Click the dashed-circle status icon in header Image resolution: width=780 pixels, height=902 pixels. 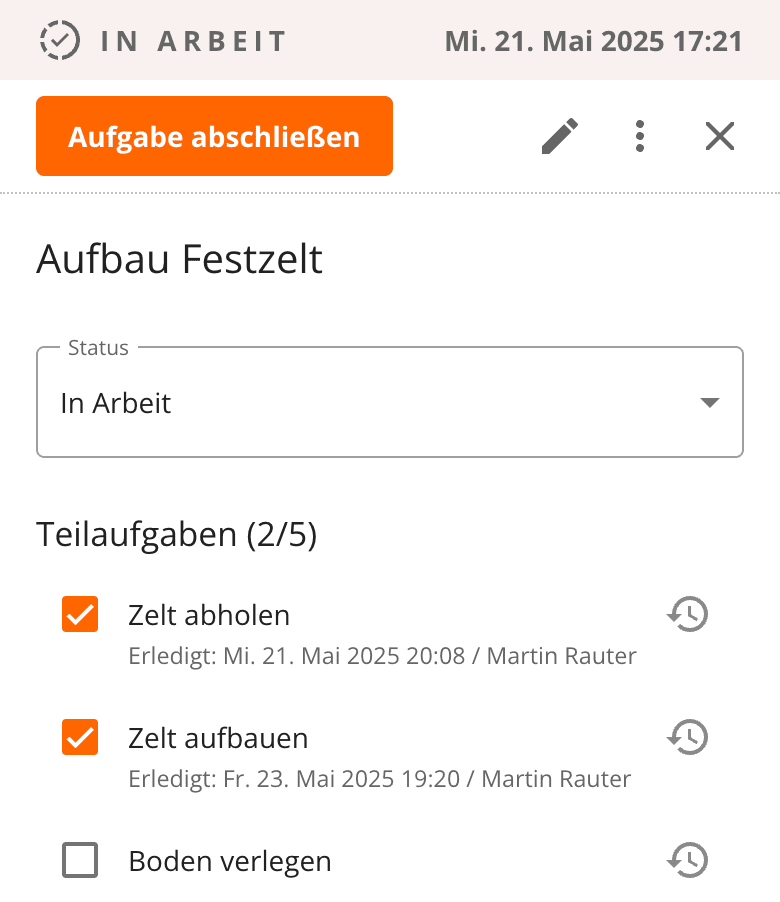click(x=59, y=40)
